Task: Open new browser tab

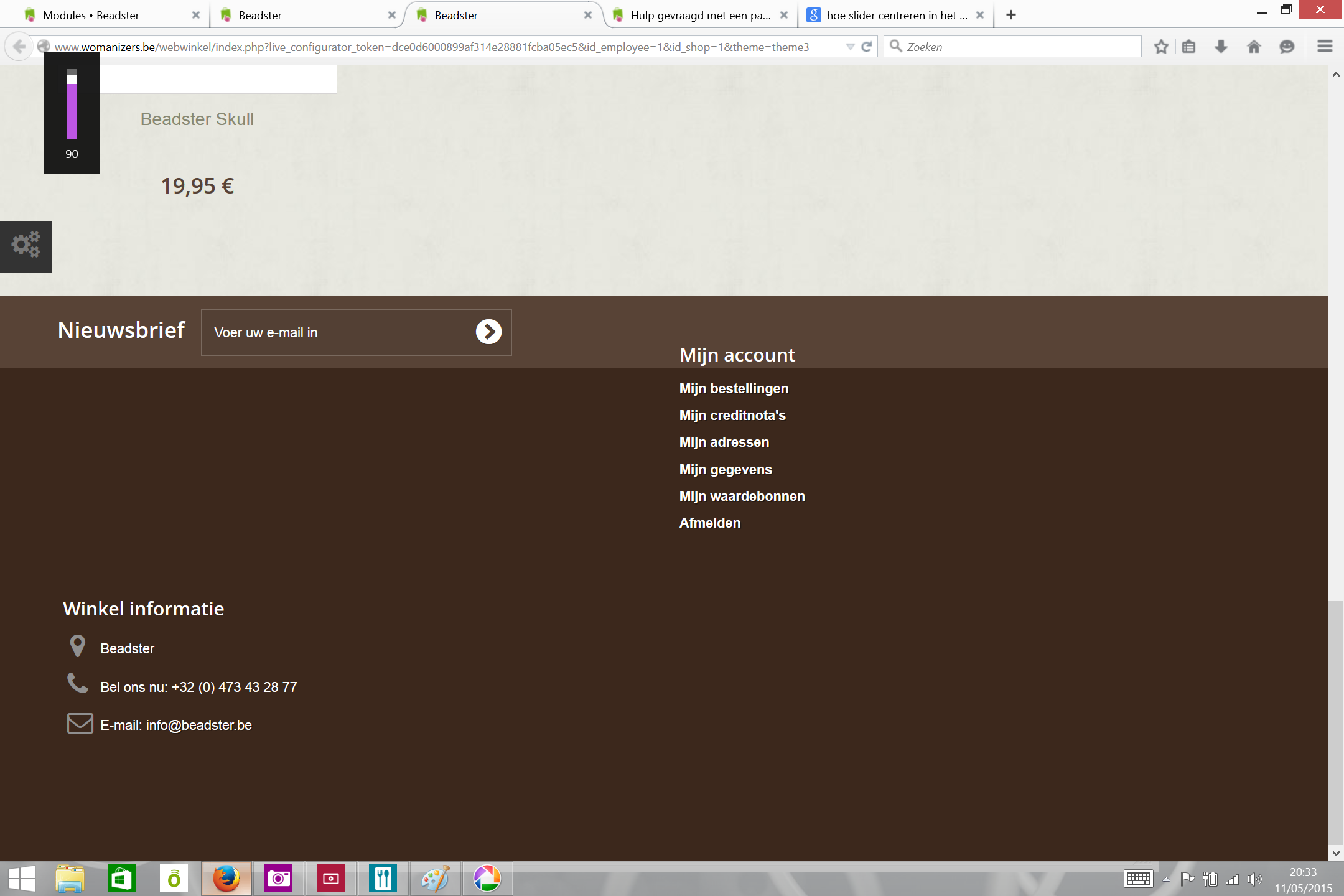Action: (1011, 15)
